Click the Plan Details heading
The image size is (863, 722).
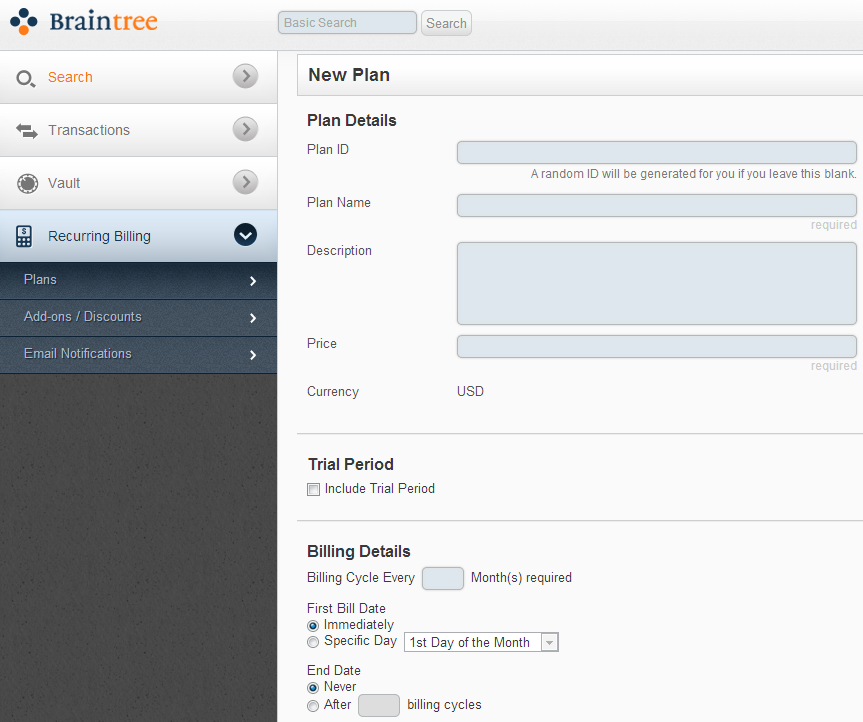point(352,121)
